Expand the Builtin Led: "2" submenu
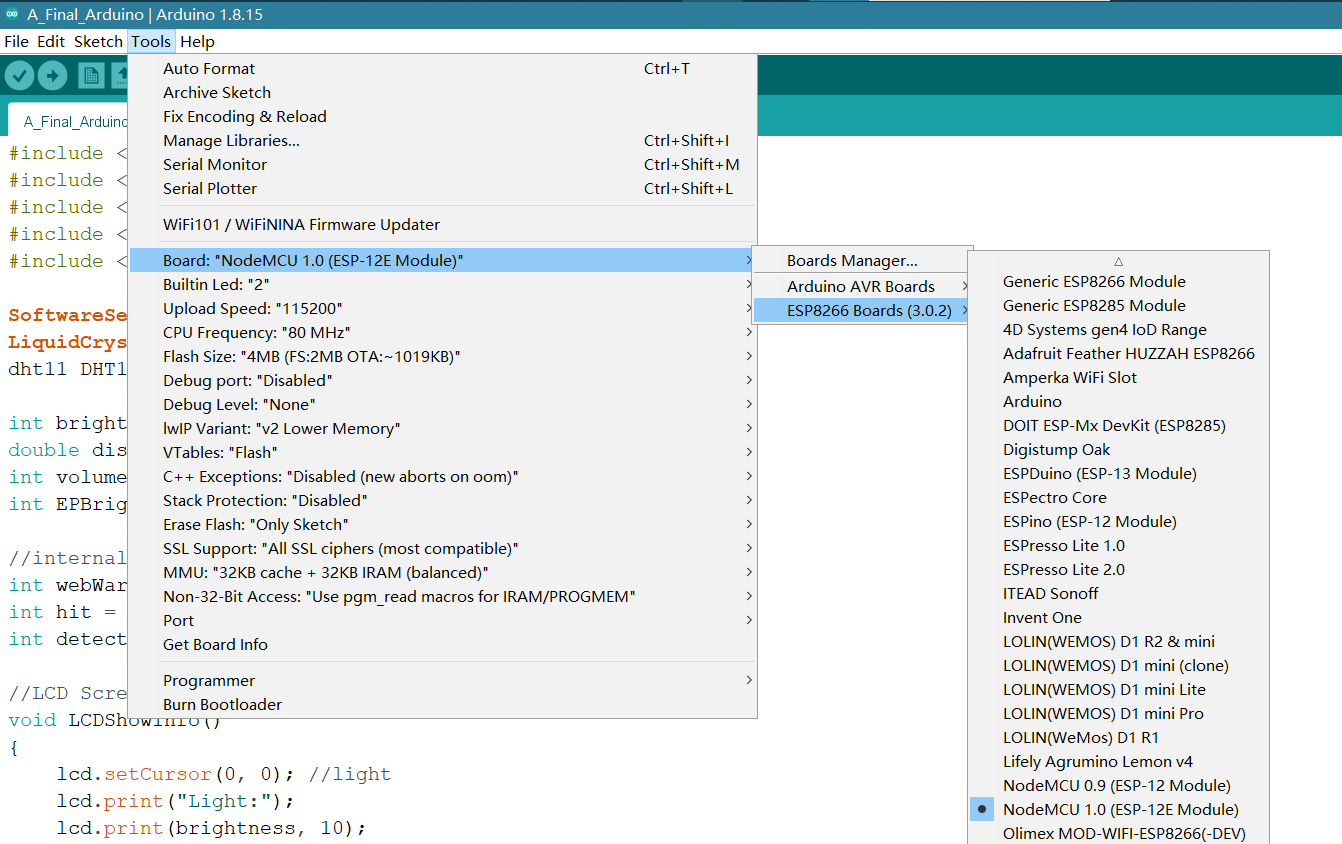 pyautogui.click(x=443, y=285)
